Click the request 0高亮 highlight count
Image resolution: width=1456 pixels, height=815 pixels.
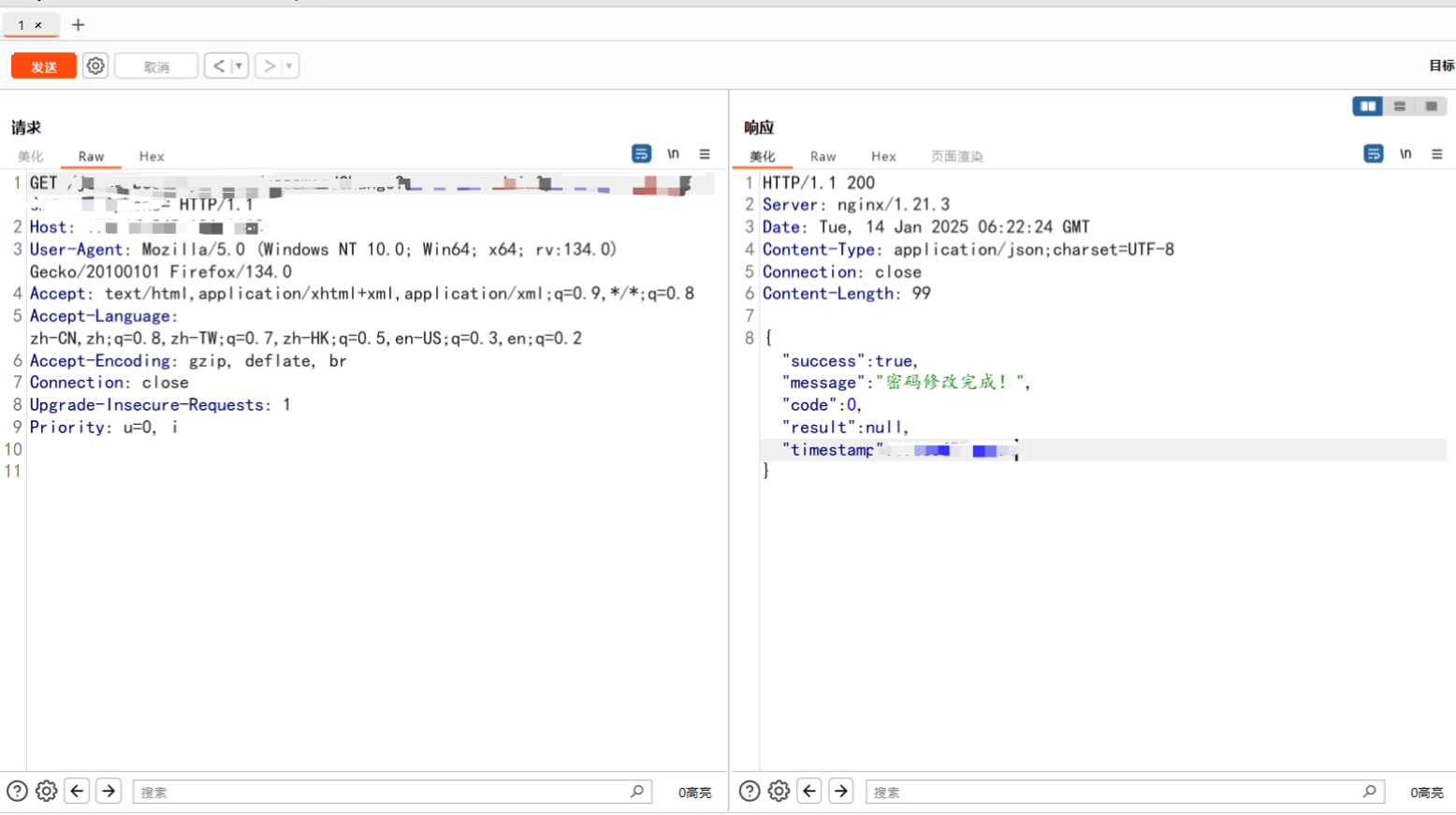pos(694,793)
